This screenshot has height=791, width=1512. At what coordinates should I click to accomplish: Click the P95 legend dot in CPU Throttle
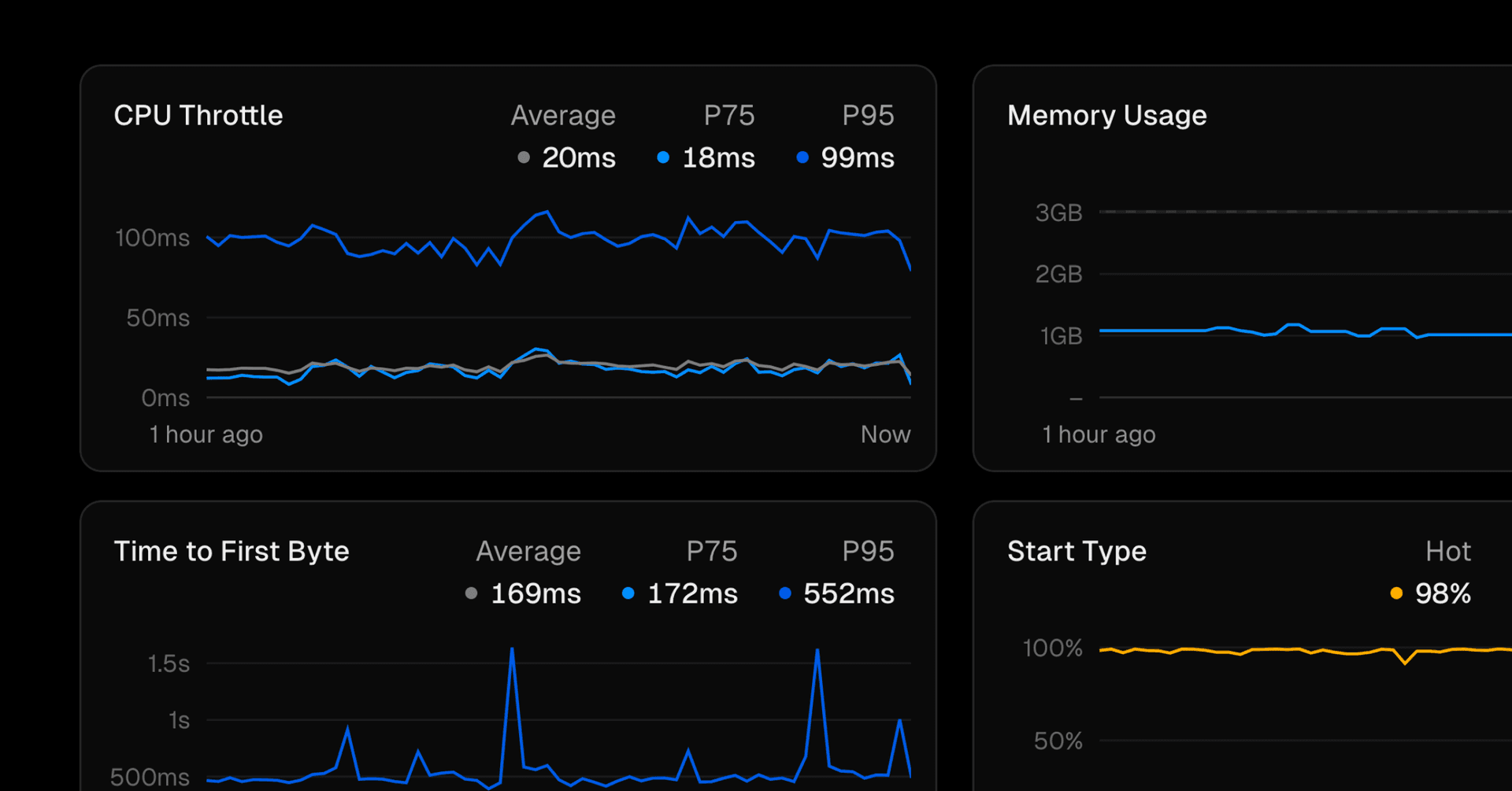(802, 157)
